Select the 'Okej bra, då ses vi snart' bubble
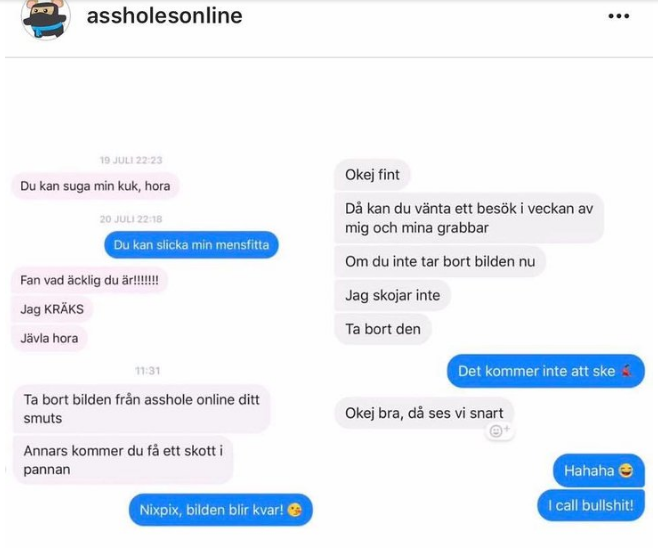 tap(424, 413)
